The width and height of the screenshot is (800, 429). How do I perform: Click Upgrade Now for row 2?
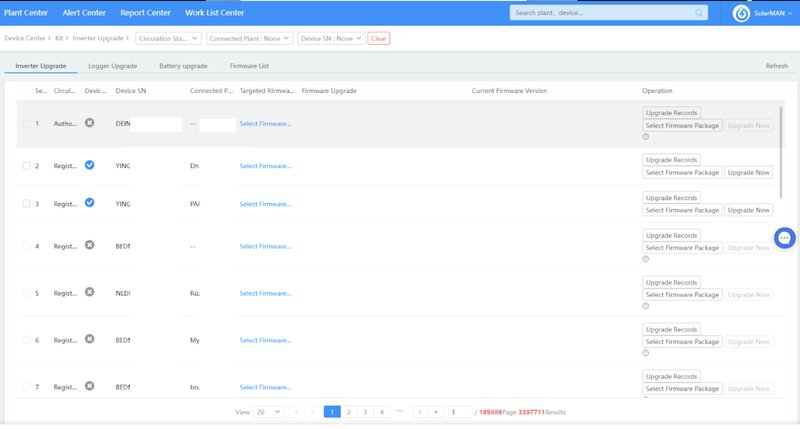point(748,172)
